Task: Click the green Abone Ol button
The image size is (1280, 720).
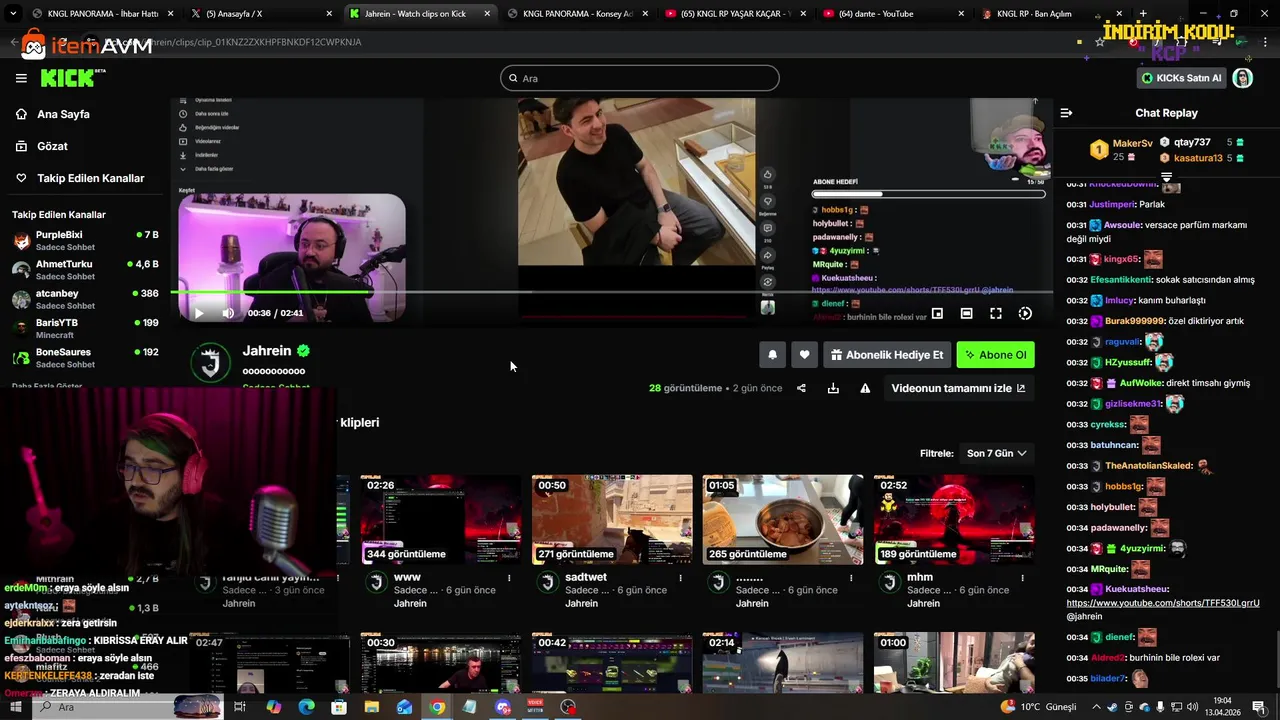Action: (995, 355)
